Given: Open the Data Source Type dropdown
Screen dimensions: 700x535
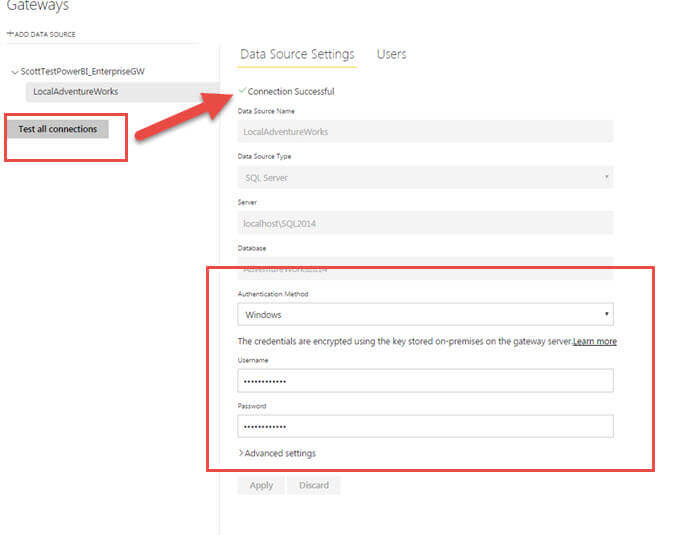Looking at the screenshot, I should [425, 177].
